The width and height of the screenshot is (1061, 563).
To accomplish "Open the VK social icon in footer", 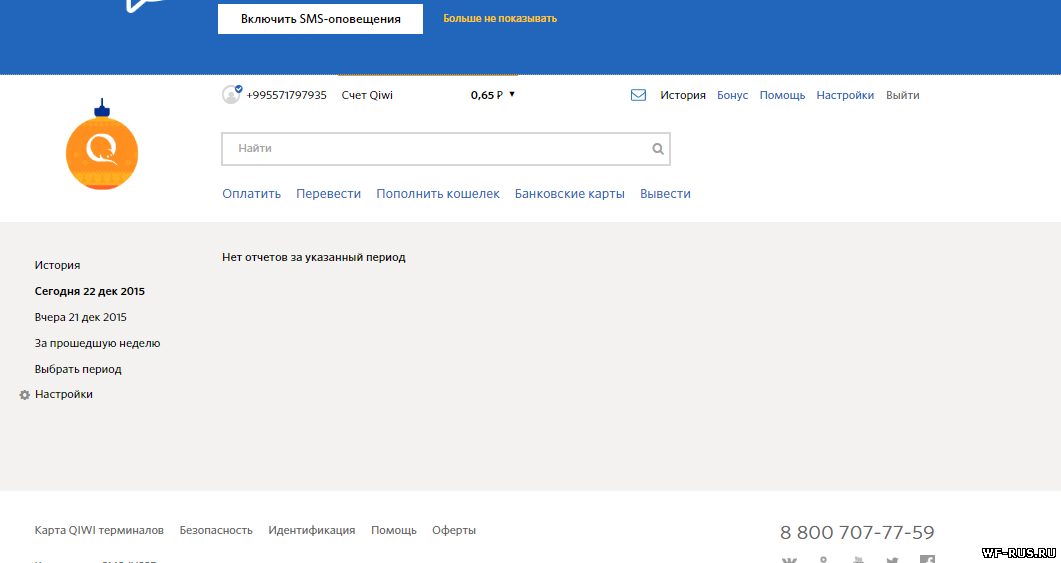I will point(789,560).
